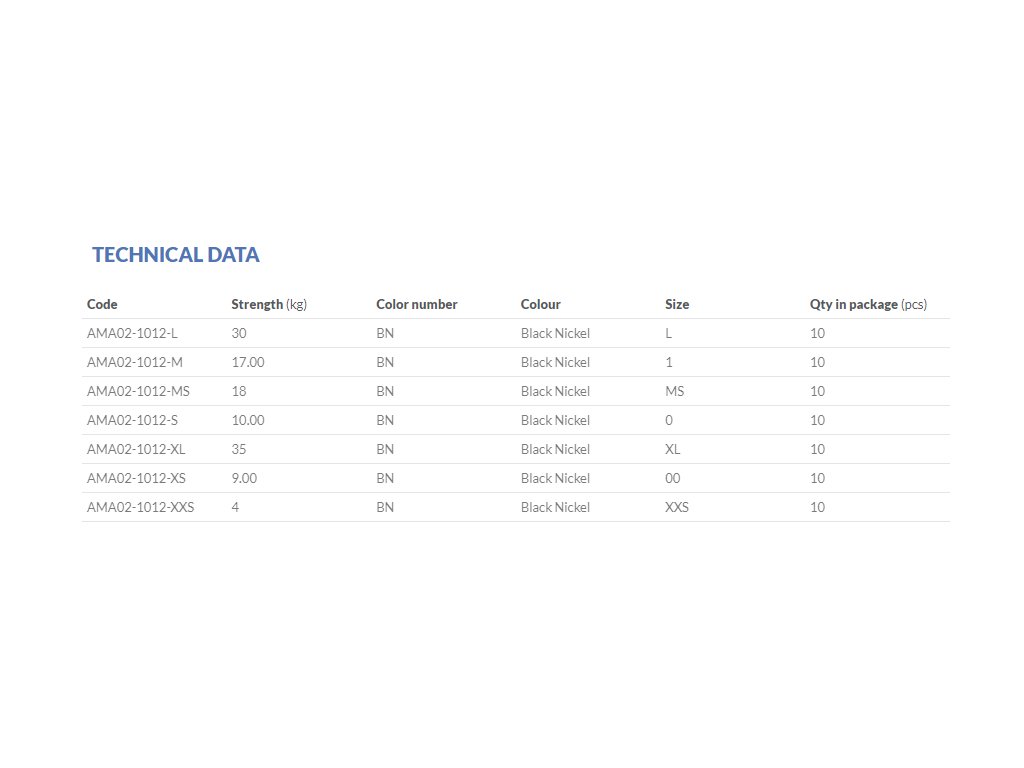Click the TECHNICAL DATA heading
Viewport: 1024px width, 768px height.
click(x=176, y=255)
